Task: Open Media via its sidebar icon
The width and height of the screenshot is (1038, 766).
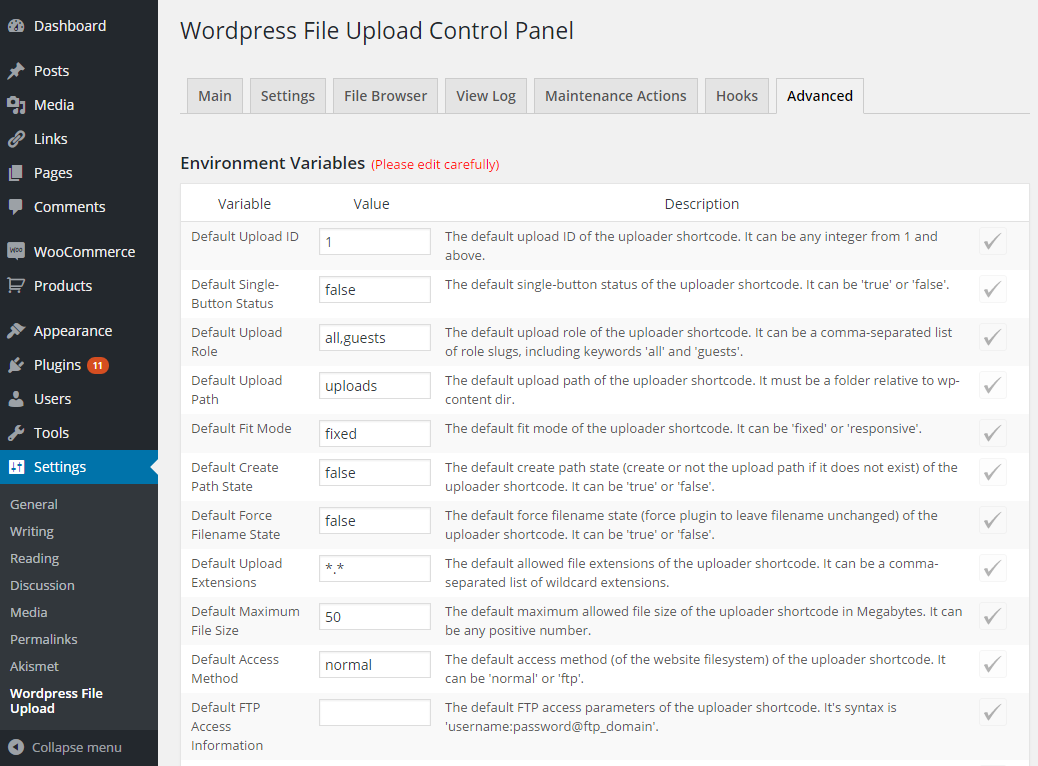Action: (x=16, y=105)
